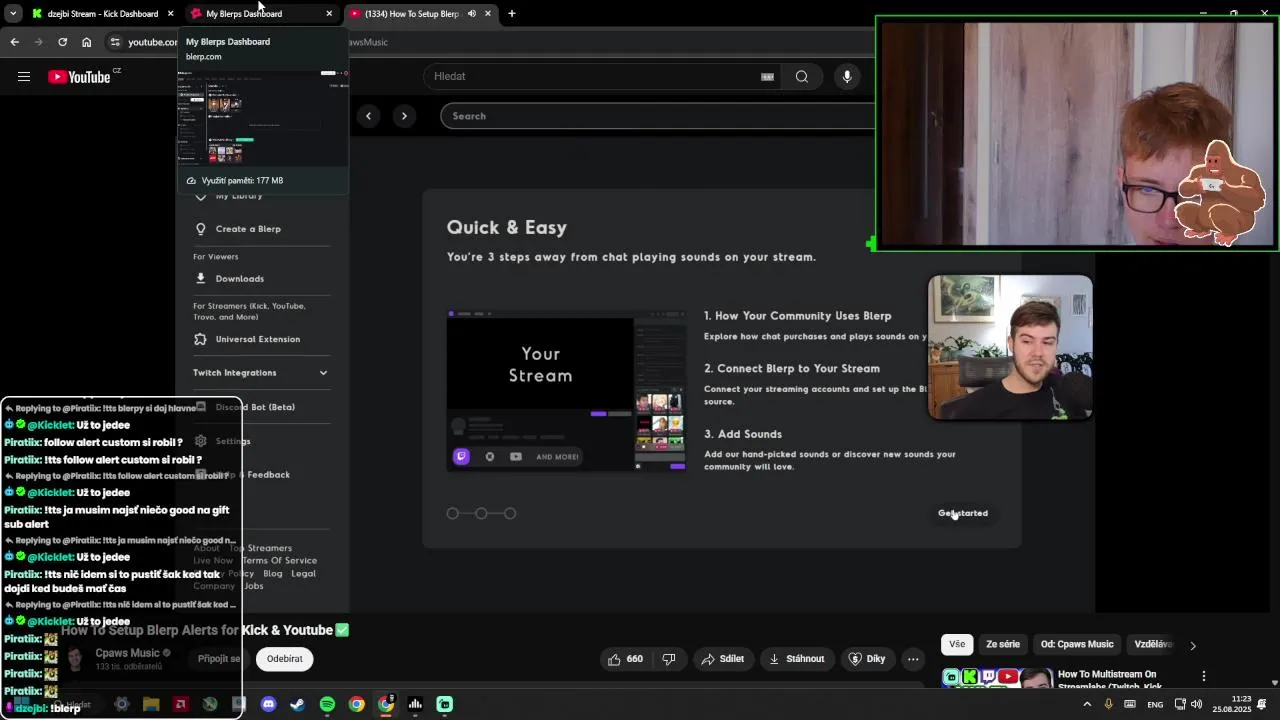Open Spotify from the taskbar
The image size is (1280, 720).
click(327, 704)
